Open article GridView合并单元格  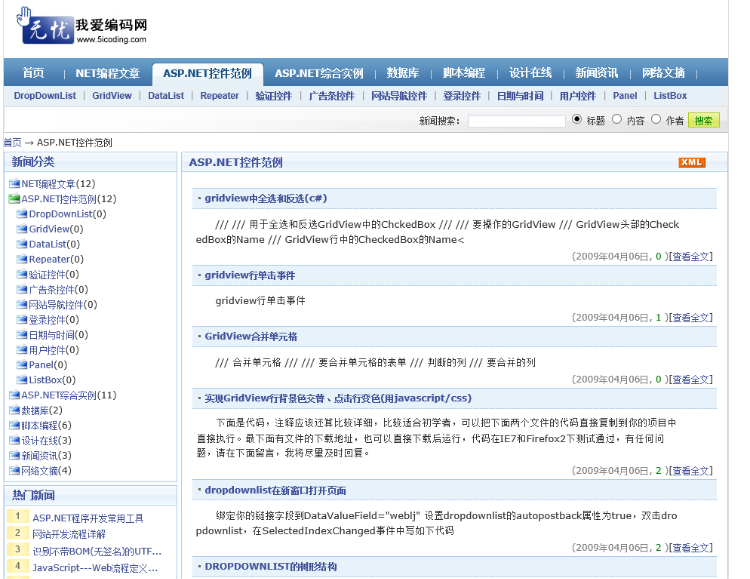[x=251, y=336]
